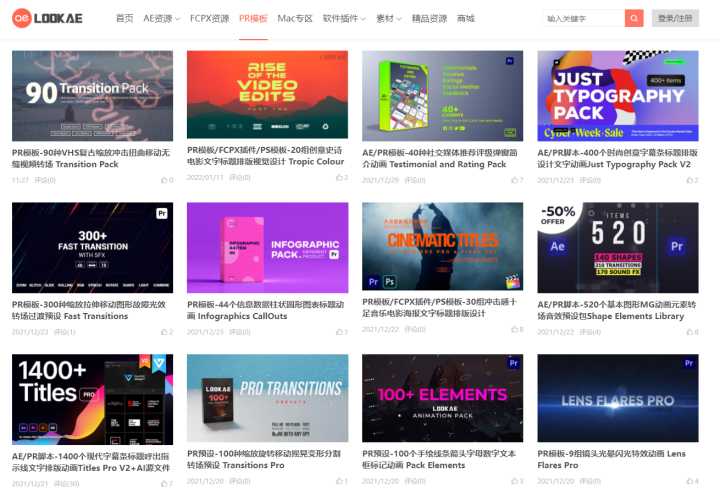Click like icon under Testimonial and Rating Pack
This screenshot has height=494, width=720.
pyautogui.click(x=512, y=180)
